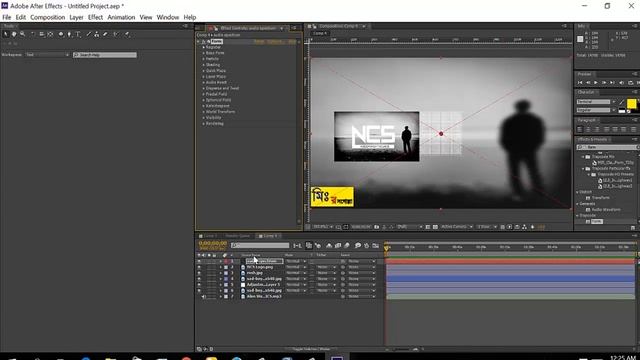Click the Search Help input field

coord(105,55)
